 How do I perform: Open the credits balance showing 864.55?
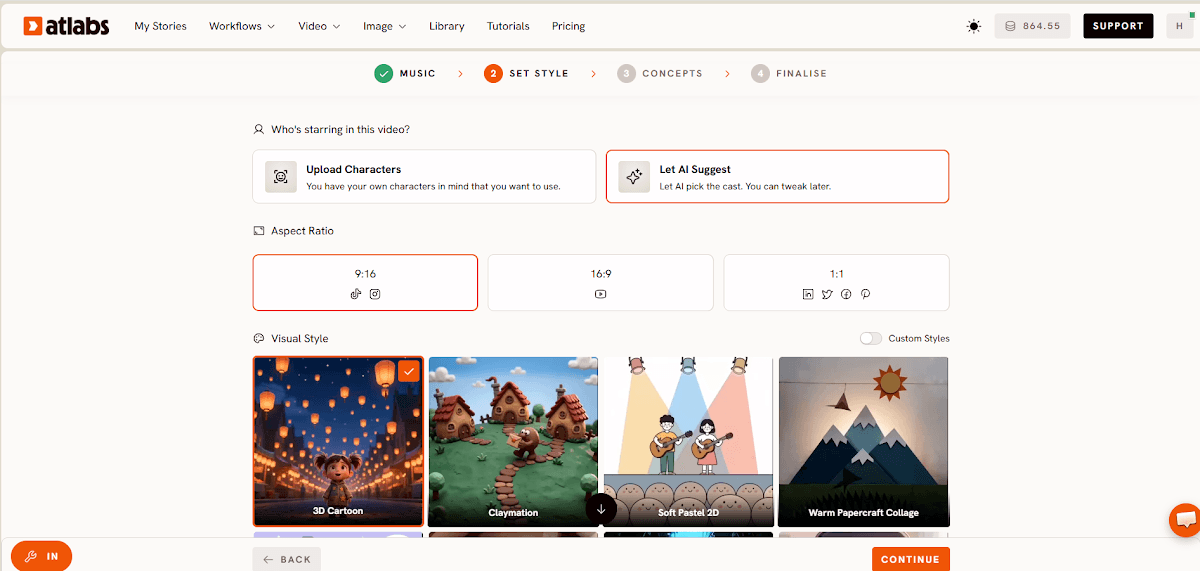pyautogui.click(x=1032, y=26)
